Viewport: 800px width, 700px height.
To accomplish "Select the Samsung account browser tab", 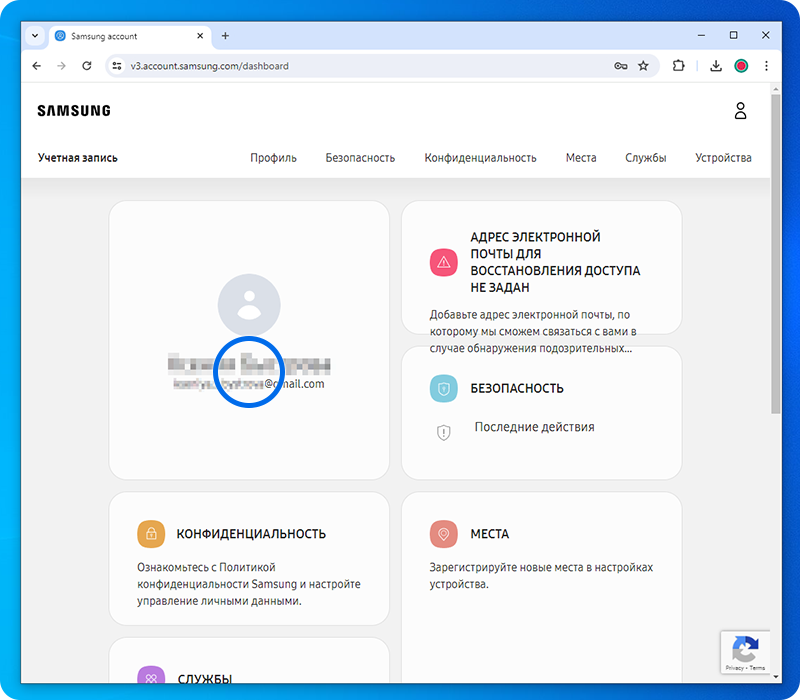I will click(x=130, y=36).
